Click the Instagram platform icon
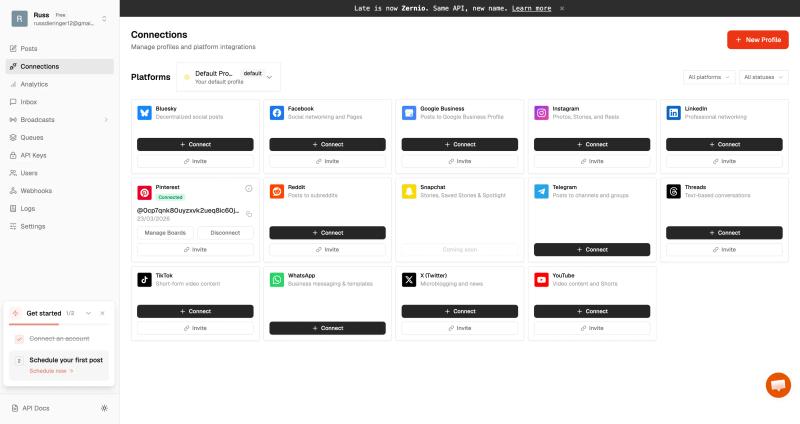 point(541,113)
